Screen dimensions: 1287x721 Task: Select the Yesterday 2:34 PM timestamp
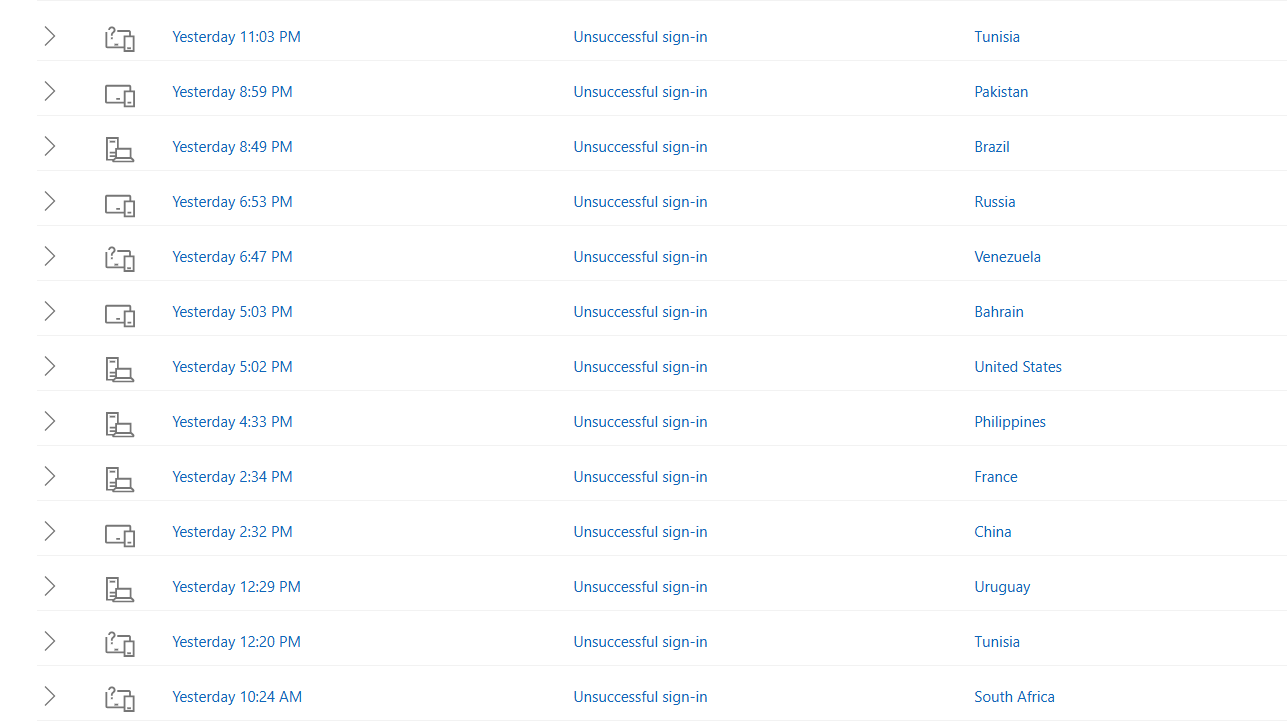[x=232, y=477]
